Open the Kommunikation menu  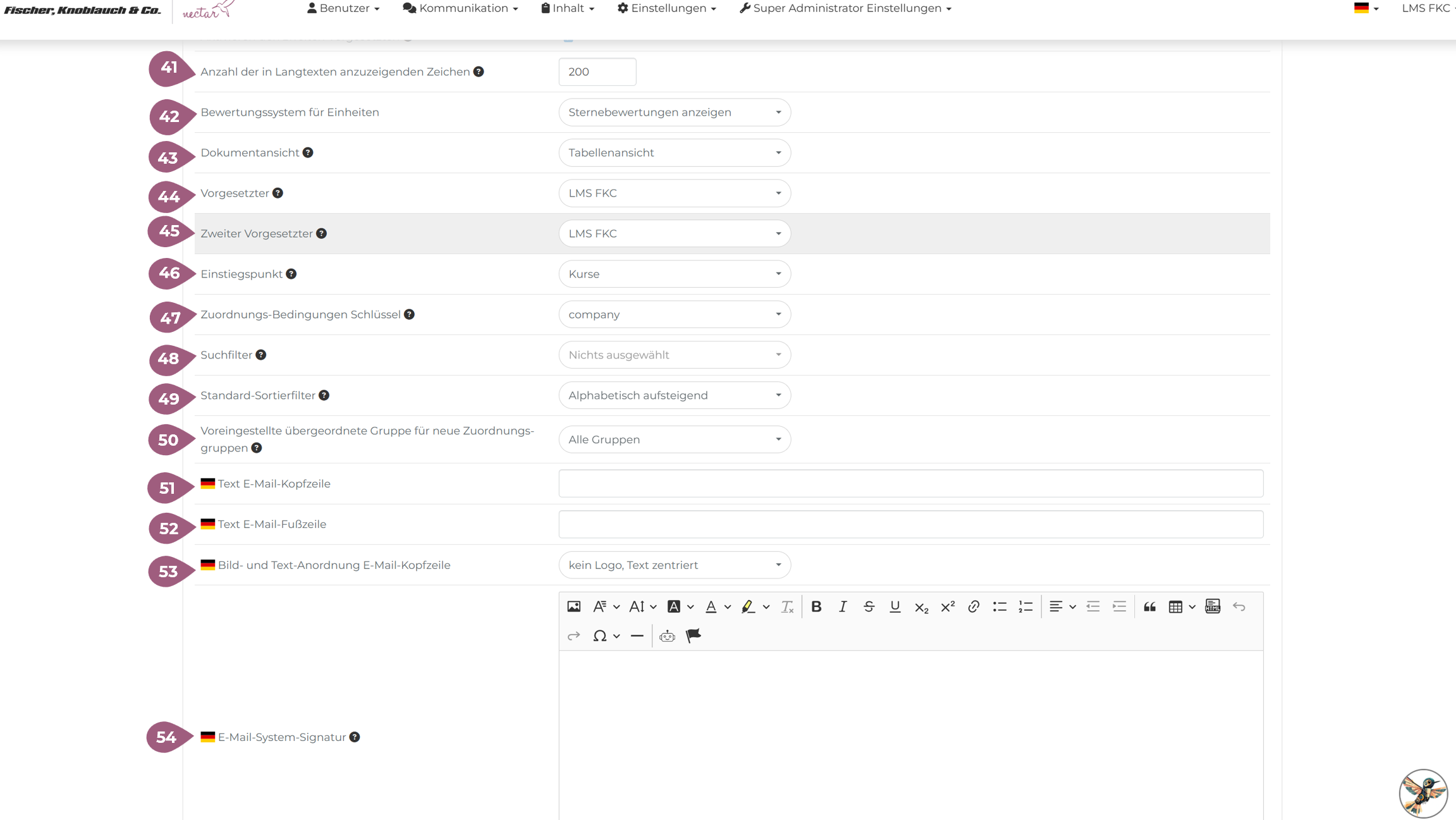click(x=460, y=8)
